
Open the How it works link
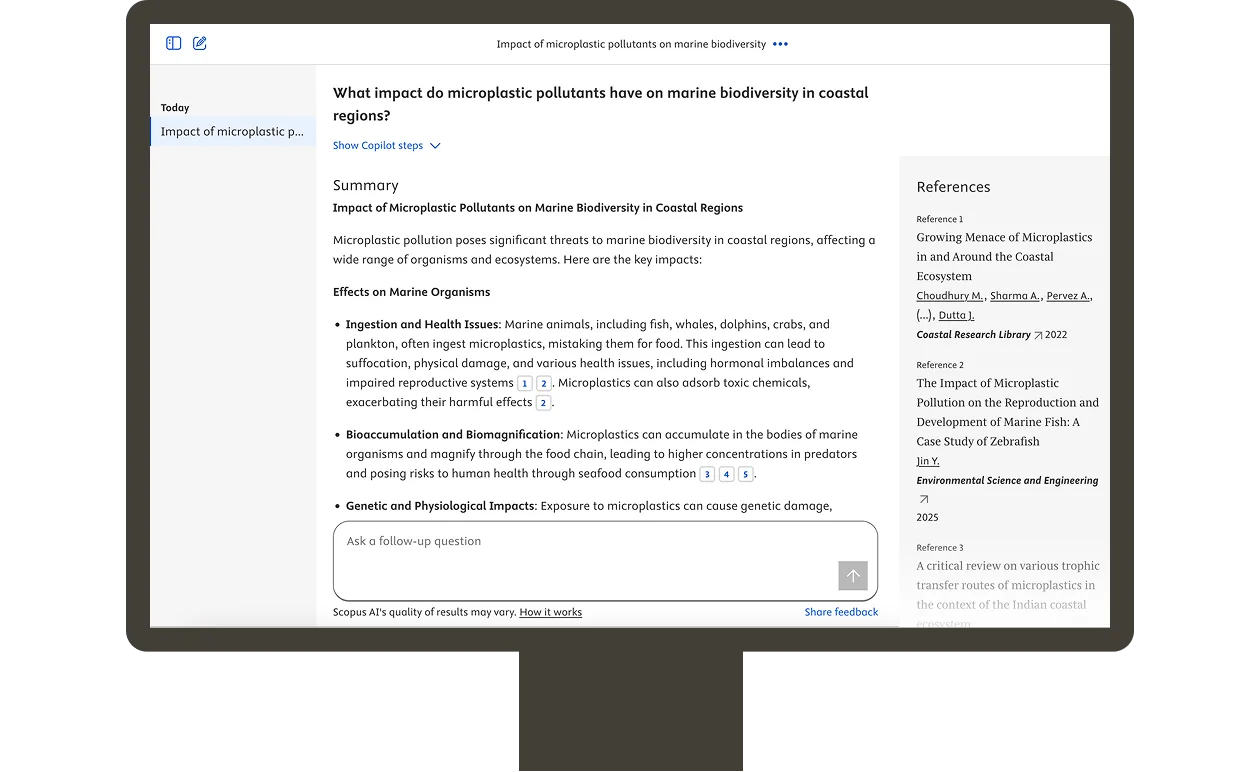(550, 612)
